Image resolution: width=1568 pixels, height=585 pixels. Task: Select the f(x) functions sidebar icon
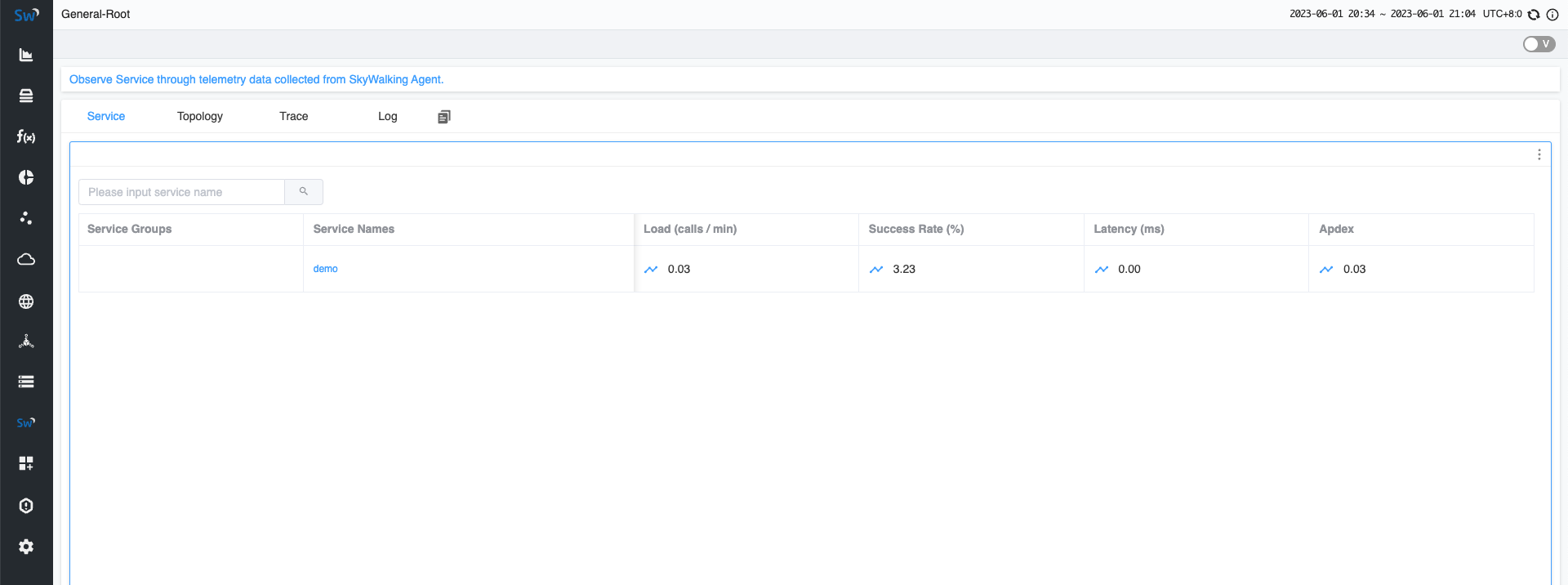tap(26, 136)
